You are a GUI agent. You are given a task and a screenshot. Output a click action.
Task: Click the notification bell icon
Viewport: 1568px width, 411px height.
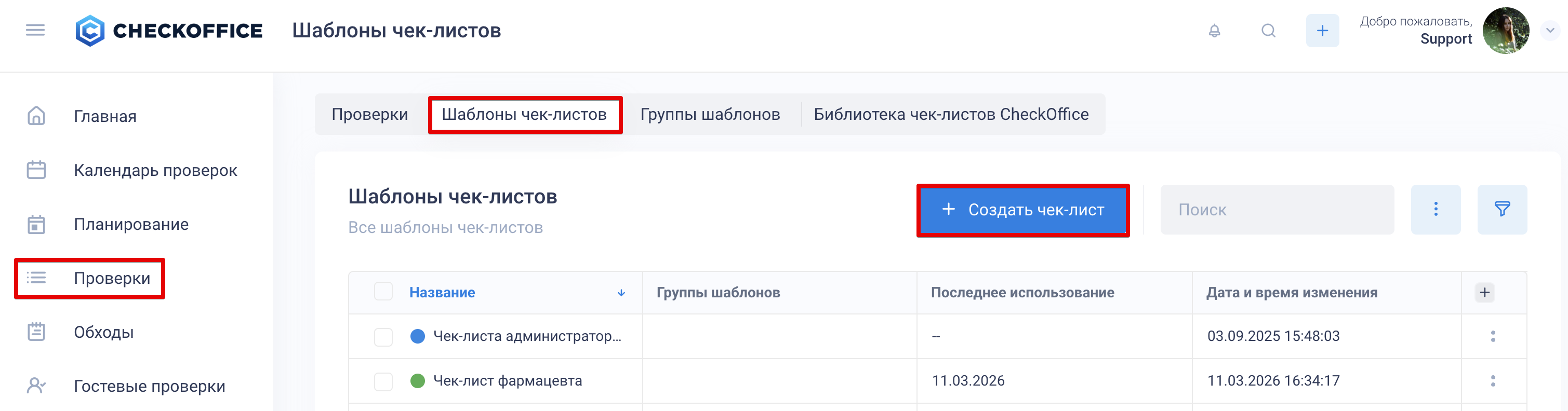(x=1214, y=31)
